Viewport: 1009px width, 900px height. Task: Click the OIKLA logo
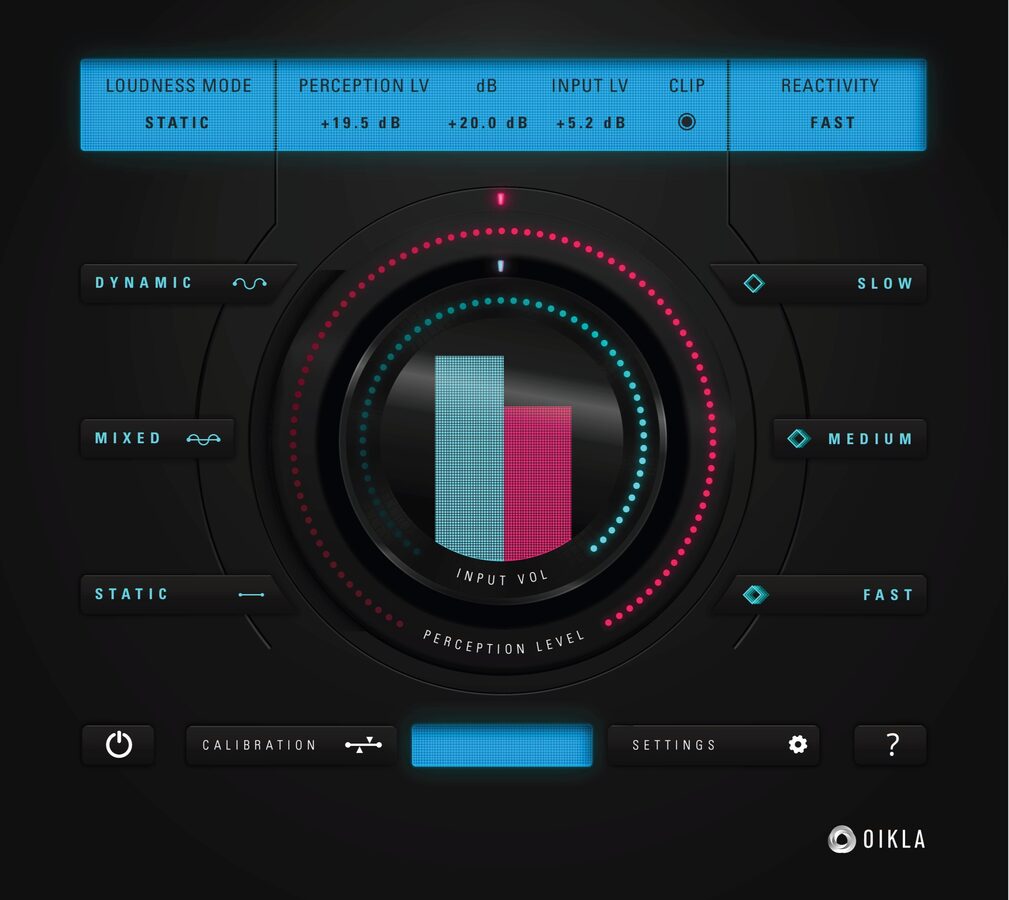click(x=876, y=839)
